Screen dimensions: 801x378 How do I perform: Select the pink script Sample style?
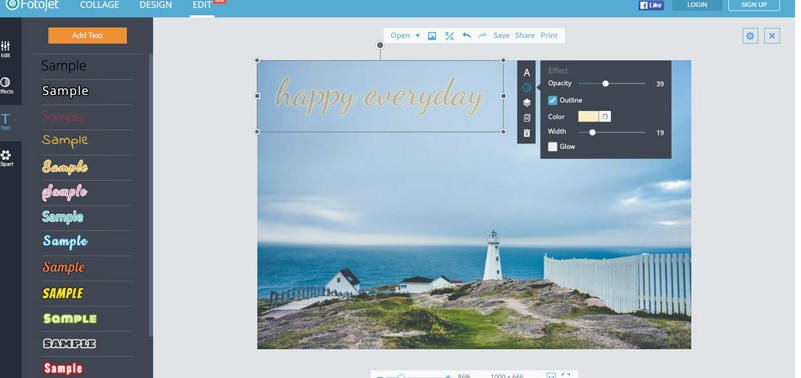[64, 192]
